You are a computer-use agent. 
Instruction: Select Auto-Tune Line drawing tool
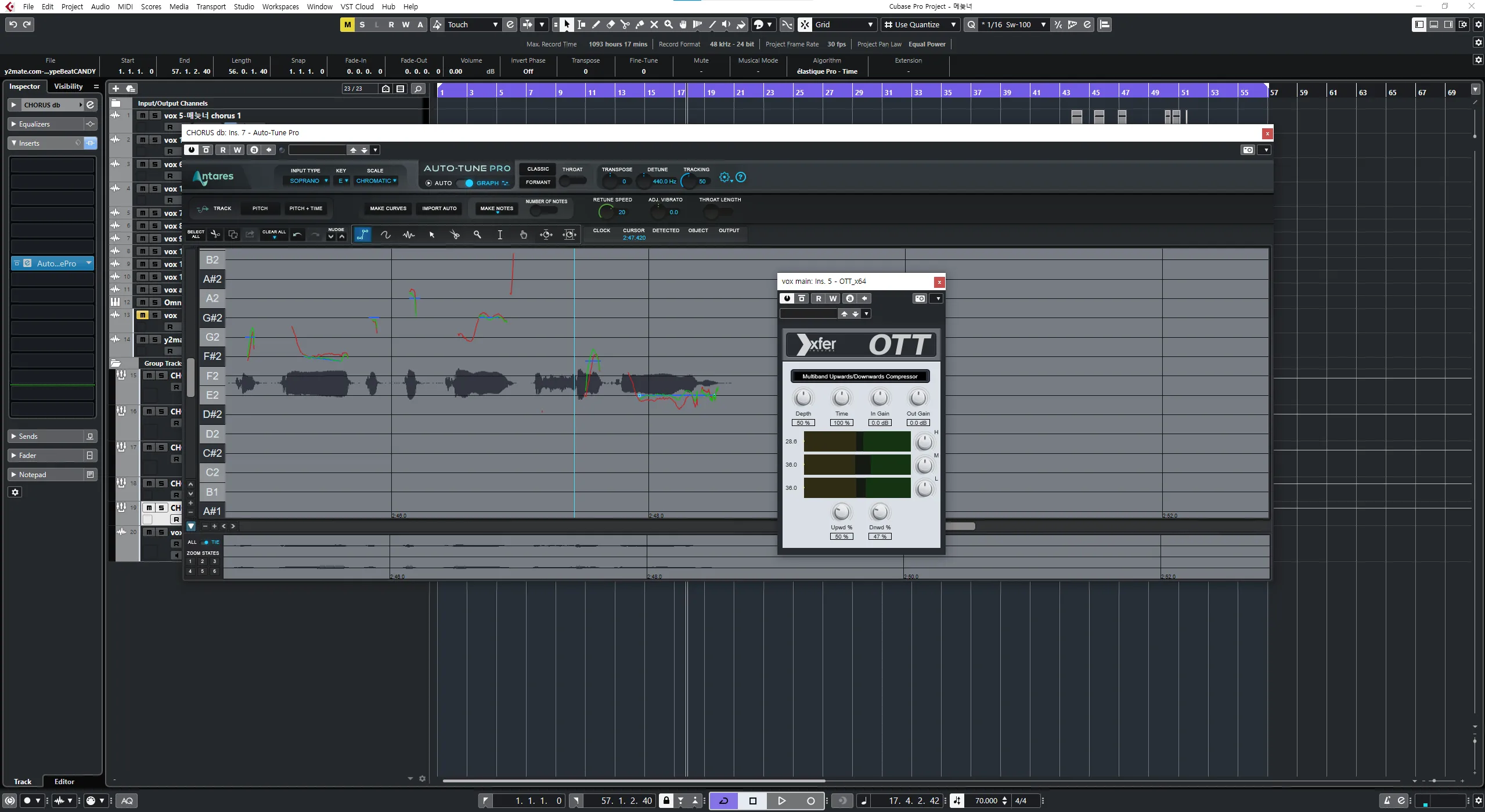click(x=362, y=234)
